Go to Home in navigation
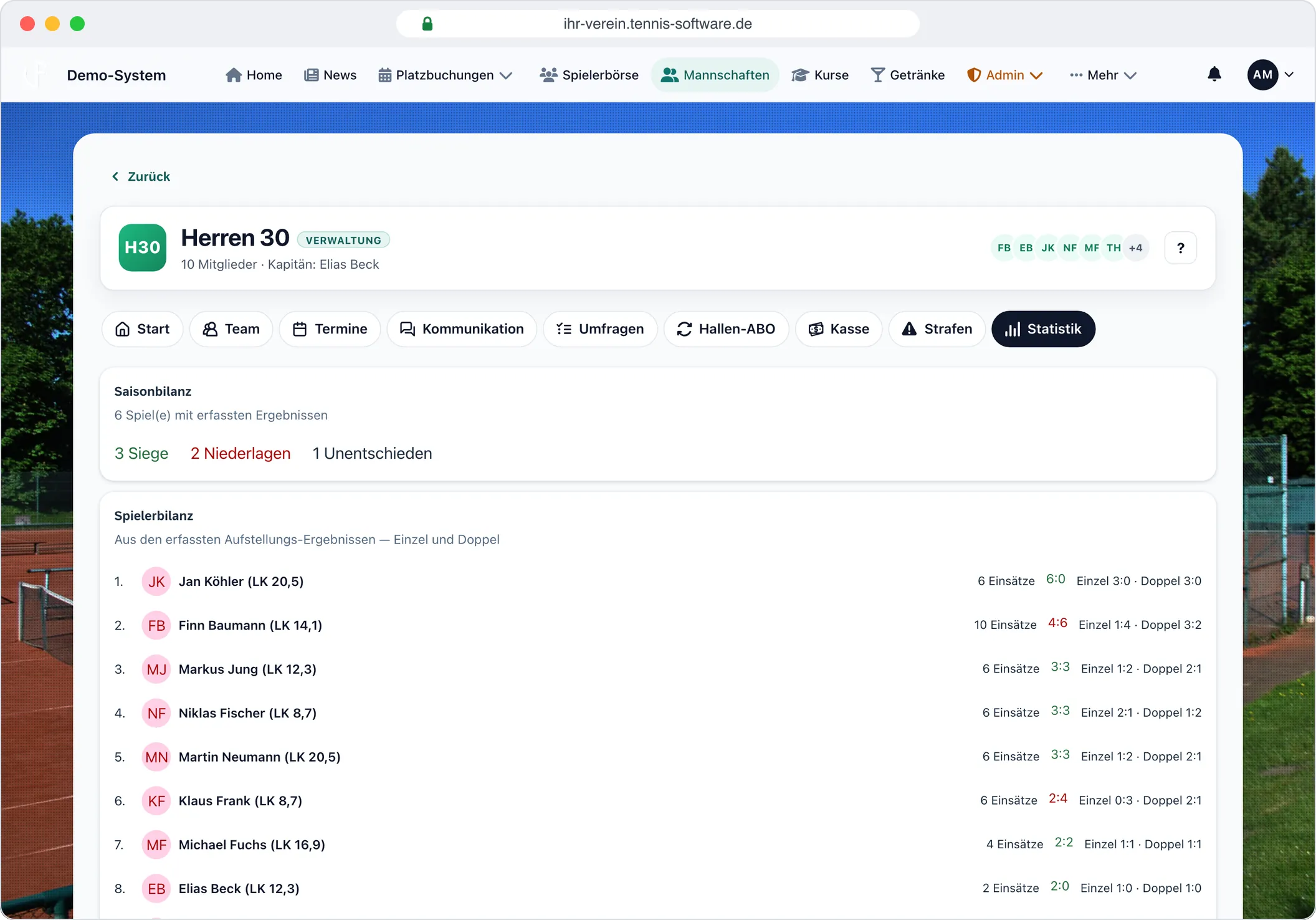 point(254,75)
